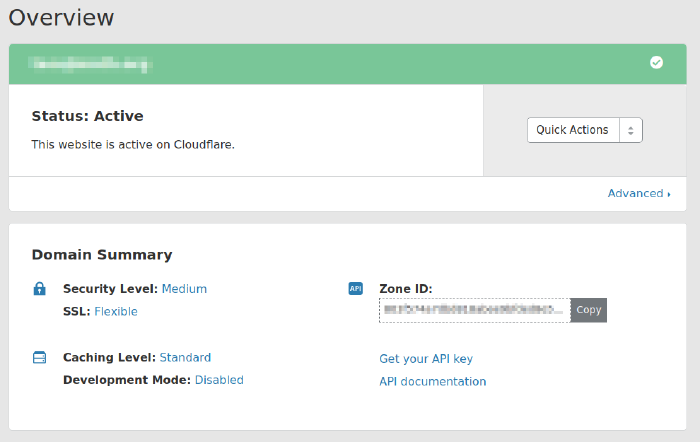700x442 pixels.
Task: Click the up-down arrows on Quick Actions
Action: [x=630, y=130]
